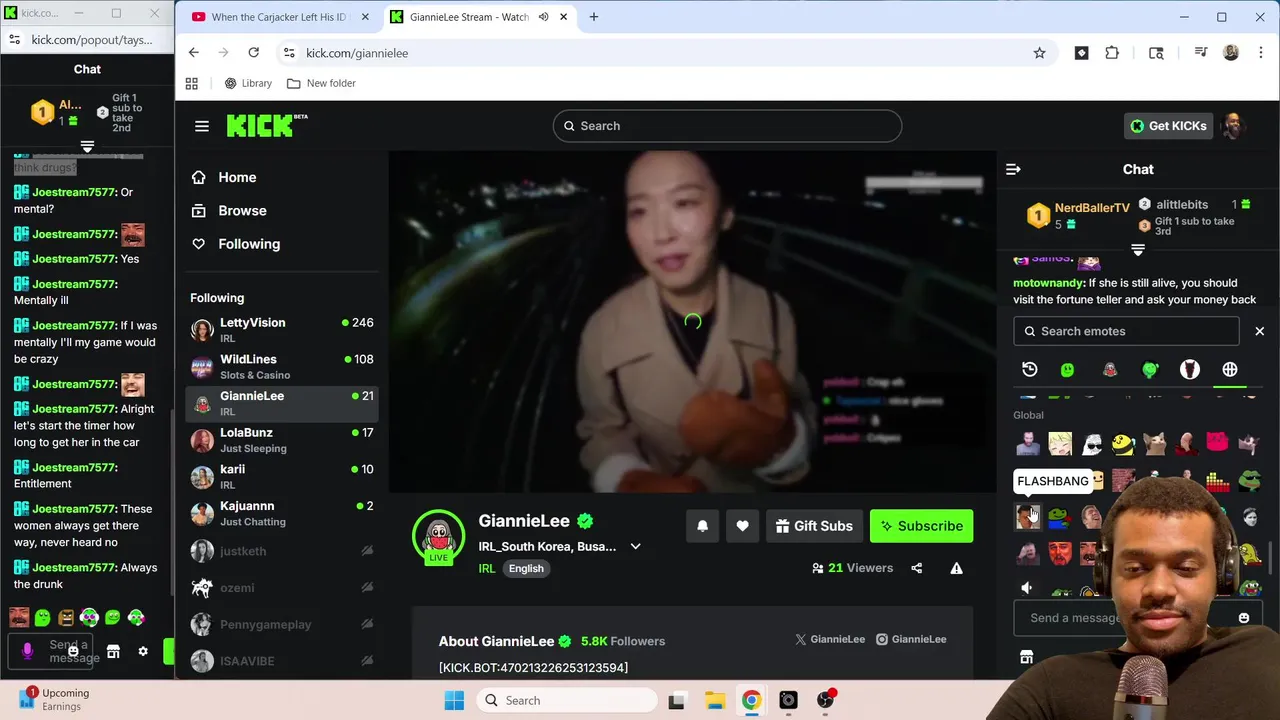
Task: Click the English language tag
Action: pyautogui.click(x=526, y=568)
